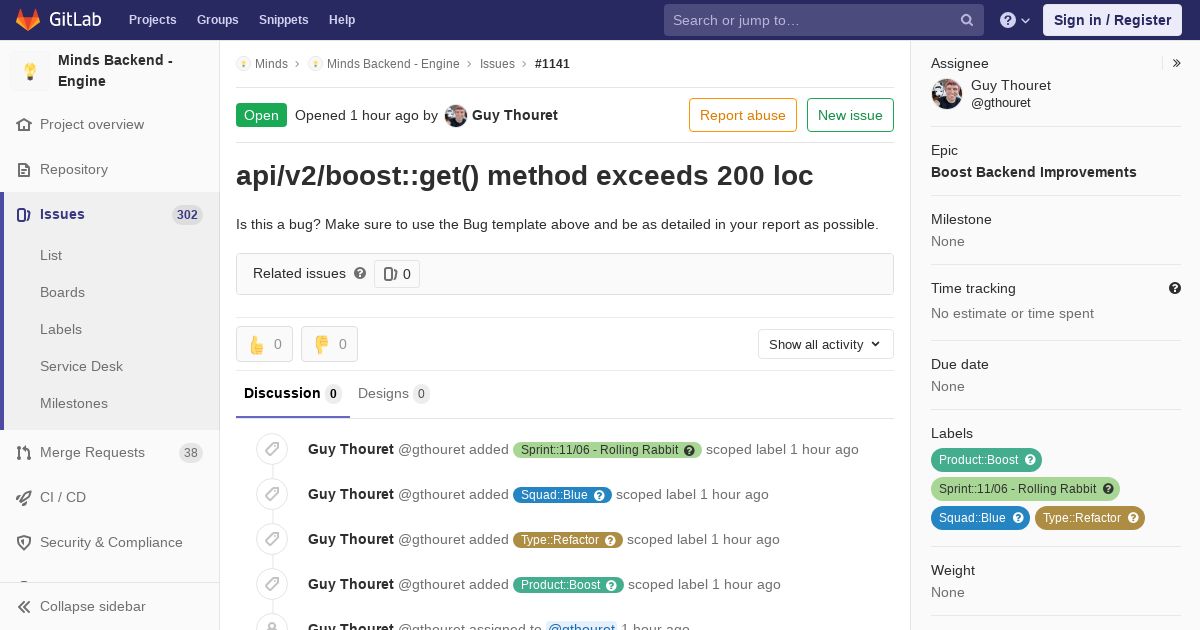Open Milestones in sidebar
This screenshot has width=1200, height=630.
click(74, 403)
